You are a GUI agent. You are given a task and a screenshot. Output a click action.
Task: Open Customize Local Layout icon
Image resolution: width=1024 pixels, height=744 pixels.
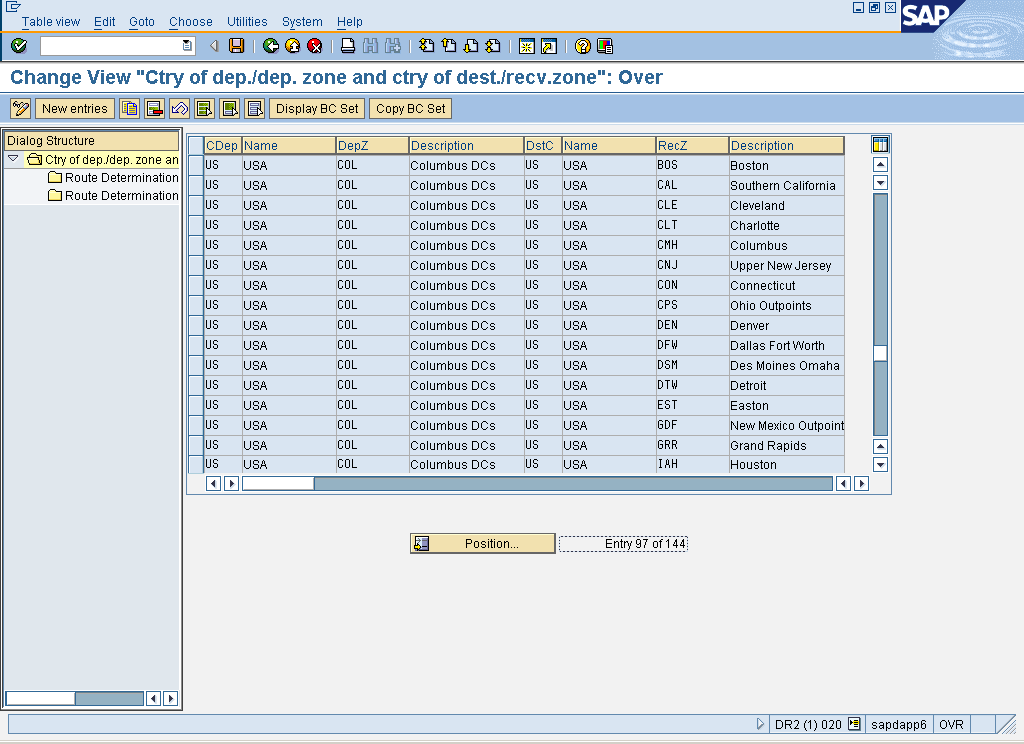pyautogui.click(x=605, y=46)
